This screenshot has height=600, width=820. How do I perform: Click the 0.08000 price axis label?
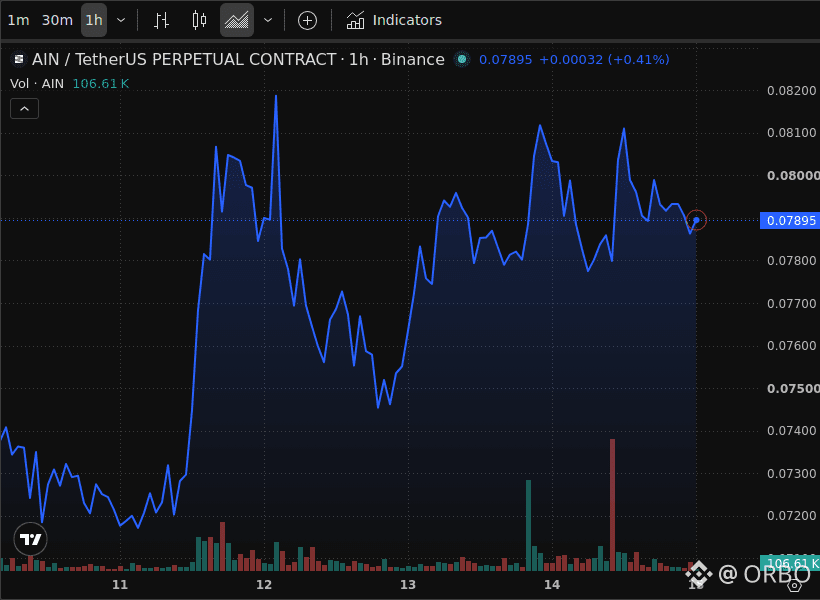click(793, 176)
